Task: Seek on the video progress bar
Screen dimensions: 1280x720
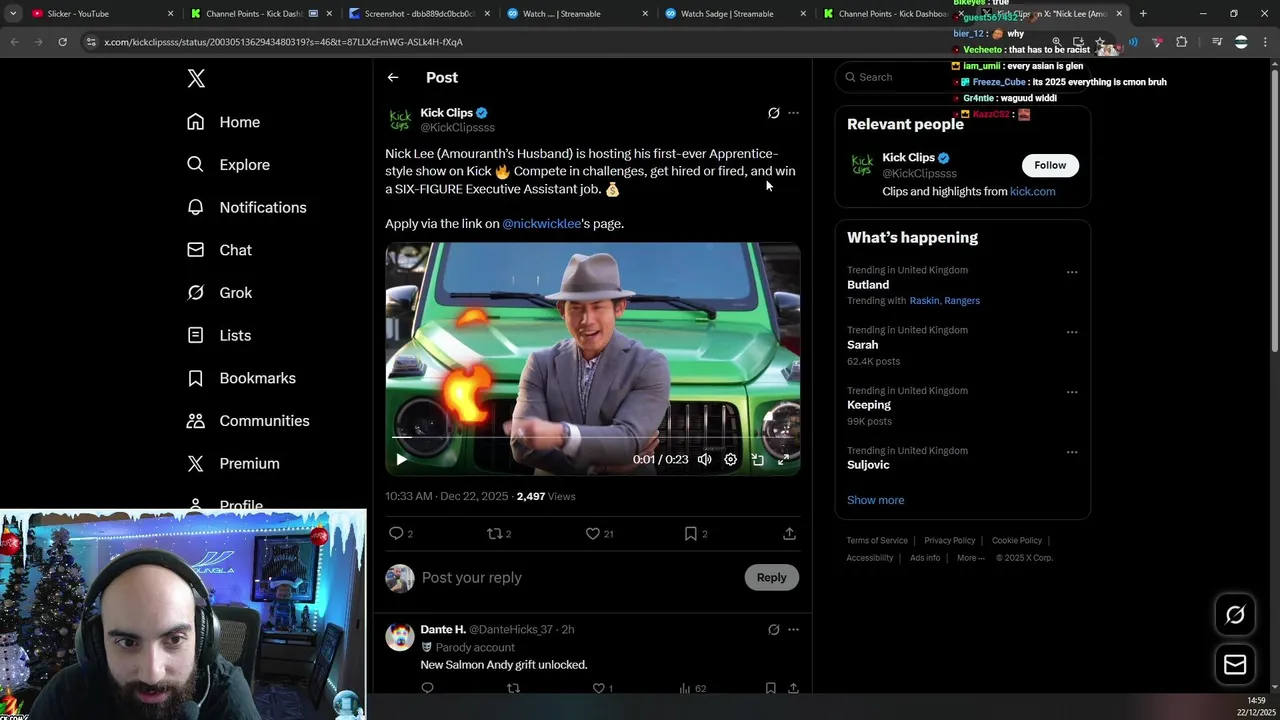Action: 593,437
